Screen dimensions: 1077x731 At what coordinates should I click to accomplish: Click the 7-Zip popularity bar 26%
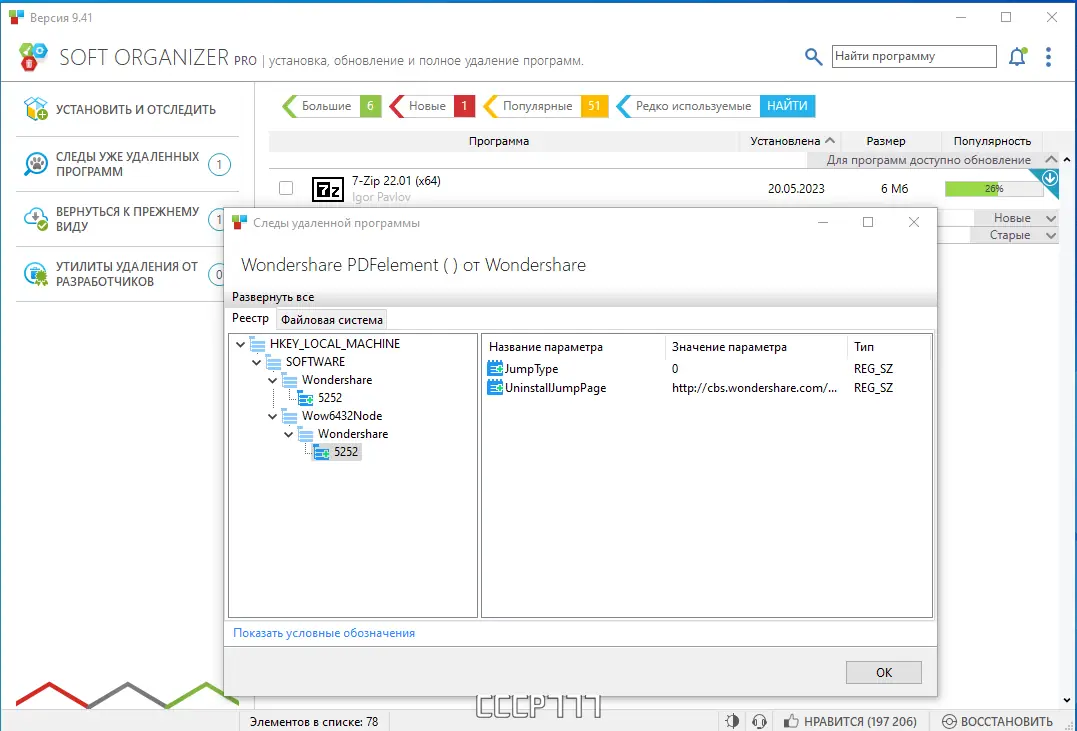coord(994,188)
